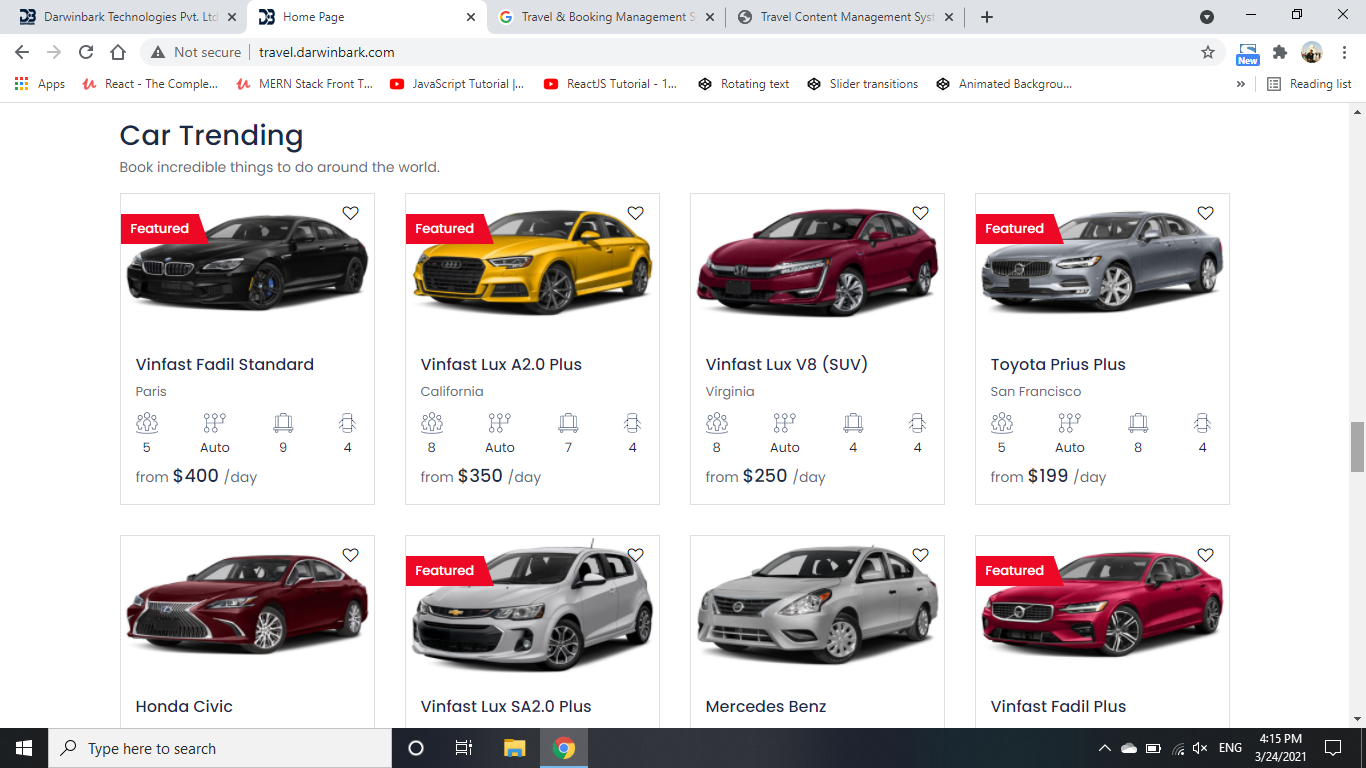Open Toyota Prius Plus title link
This screenshot has height=768, width=1366.
(x=1058, y=364)
